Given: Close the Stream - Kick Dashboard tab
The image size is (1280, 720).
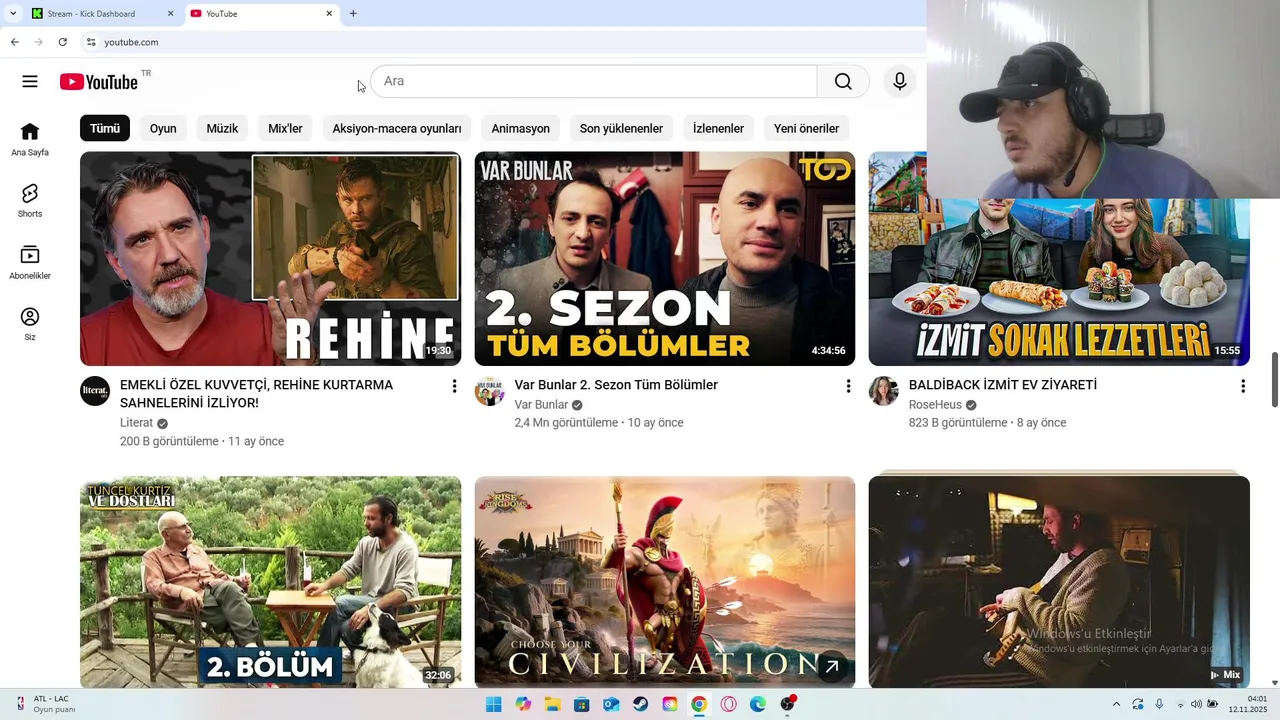Looking at the screenshot, I should tap(170, 13).
